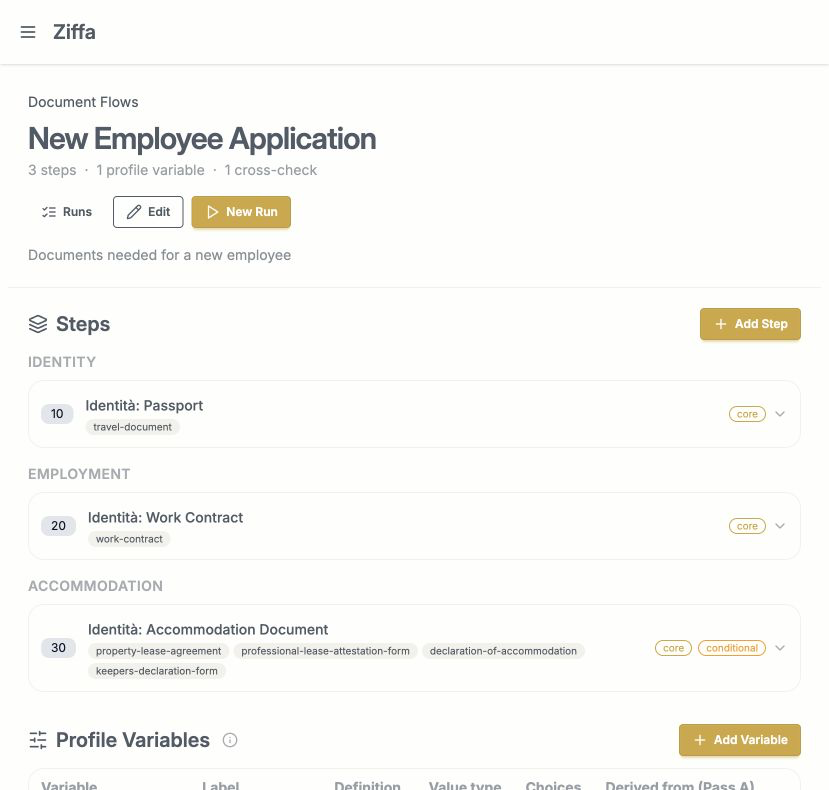
Task: Click the info icon beside Profile Variables
Action: coord(229,740)
